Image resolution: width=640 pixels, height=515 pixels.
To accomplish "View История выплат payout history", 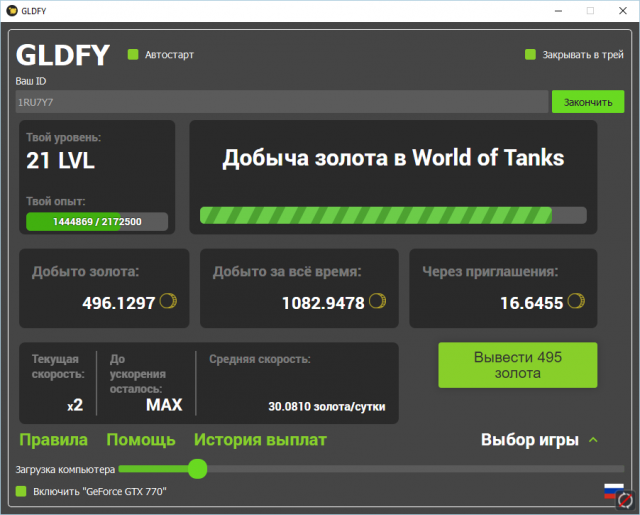I will pyautogui.click(x=260, y=440).
